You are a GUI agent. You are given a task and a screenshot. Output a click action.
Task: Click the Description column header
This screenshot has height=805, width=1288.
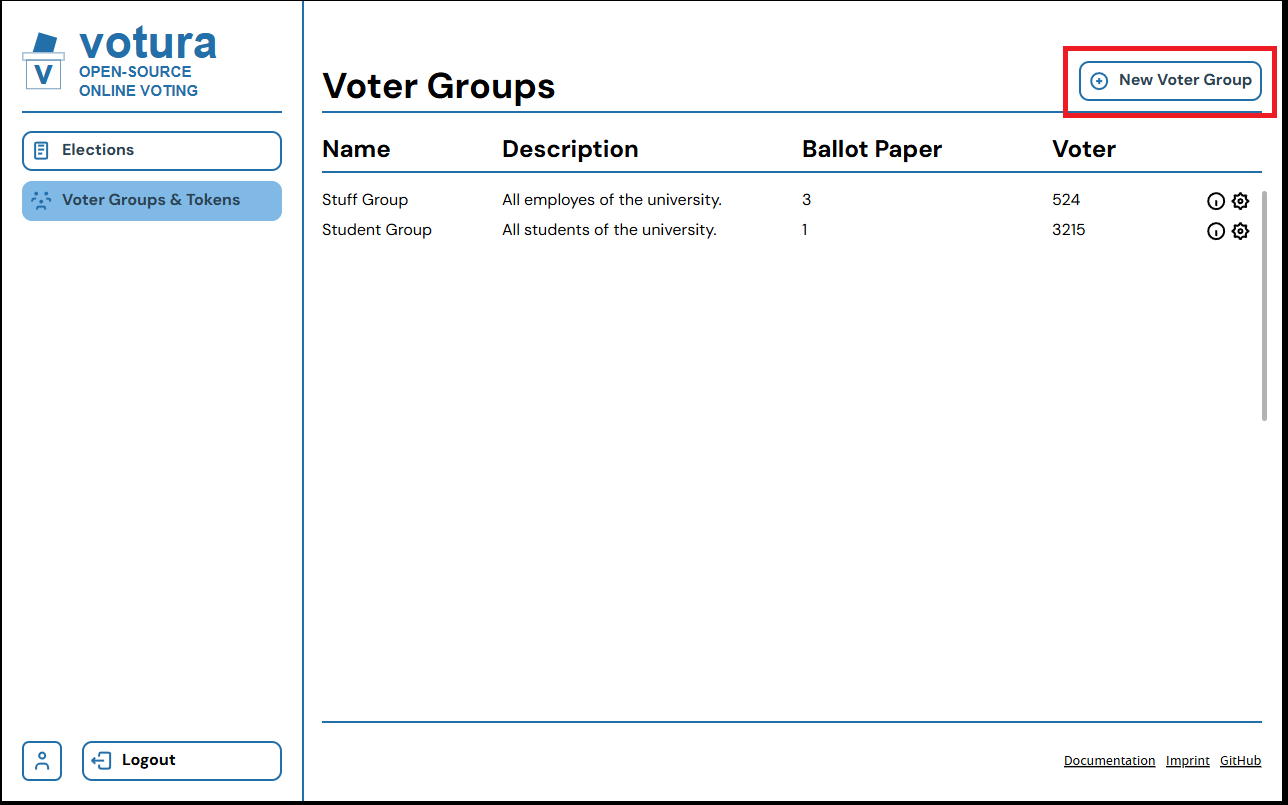pyautogui.click(x=570, y=149)
